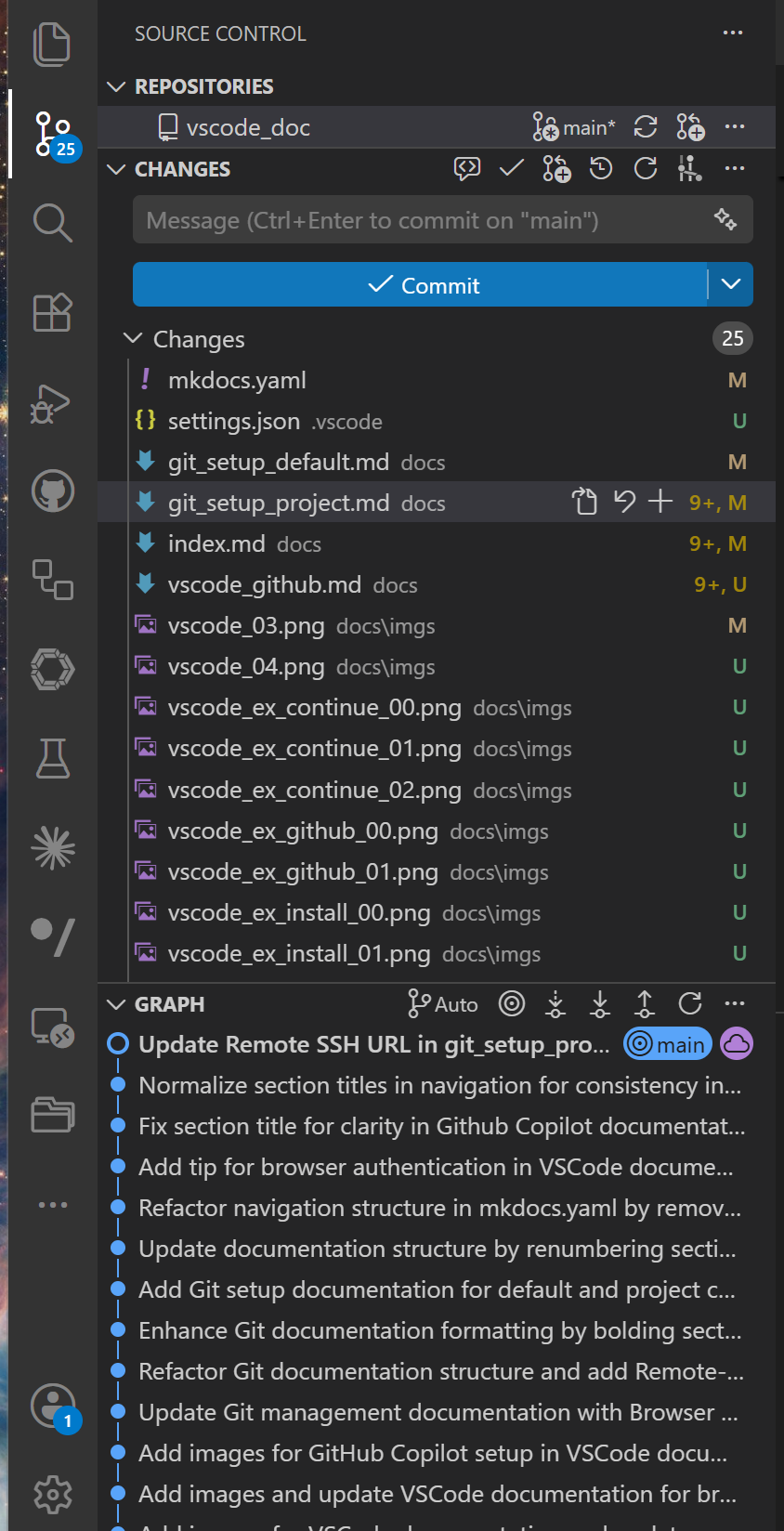Image resolution: width=784 pixels, height=1531 pixels.
Task: Click the commit message input field
Action: [423, 220]
